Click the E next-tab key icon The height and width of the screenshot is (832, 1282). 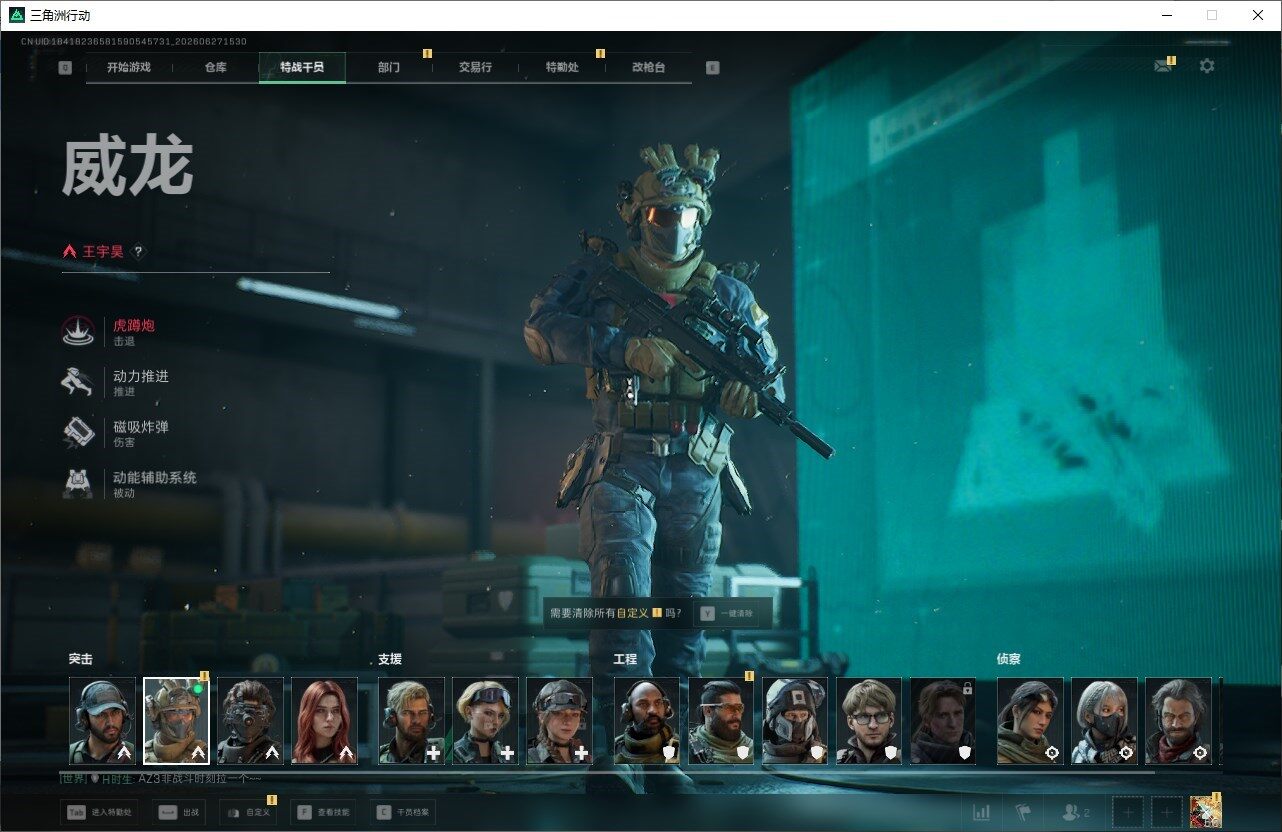pyautogui.click(x=712, y=68)
